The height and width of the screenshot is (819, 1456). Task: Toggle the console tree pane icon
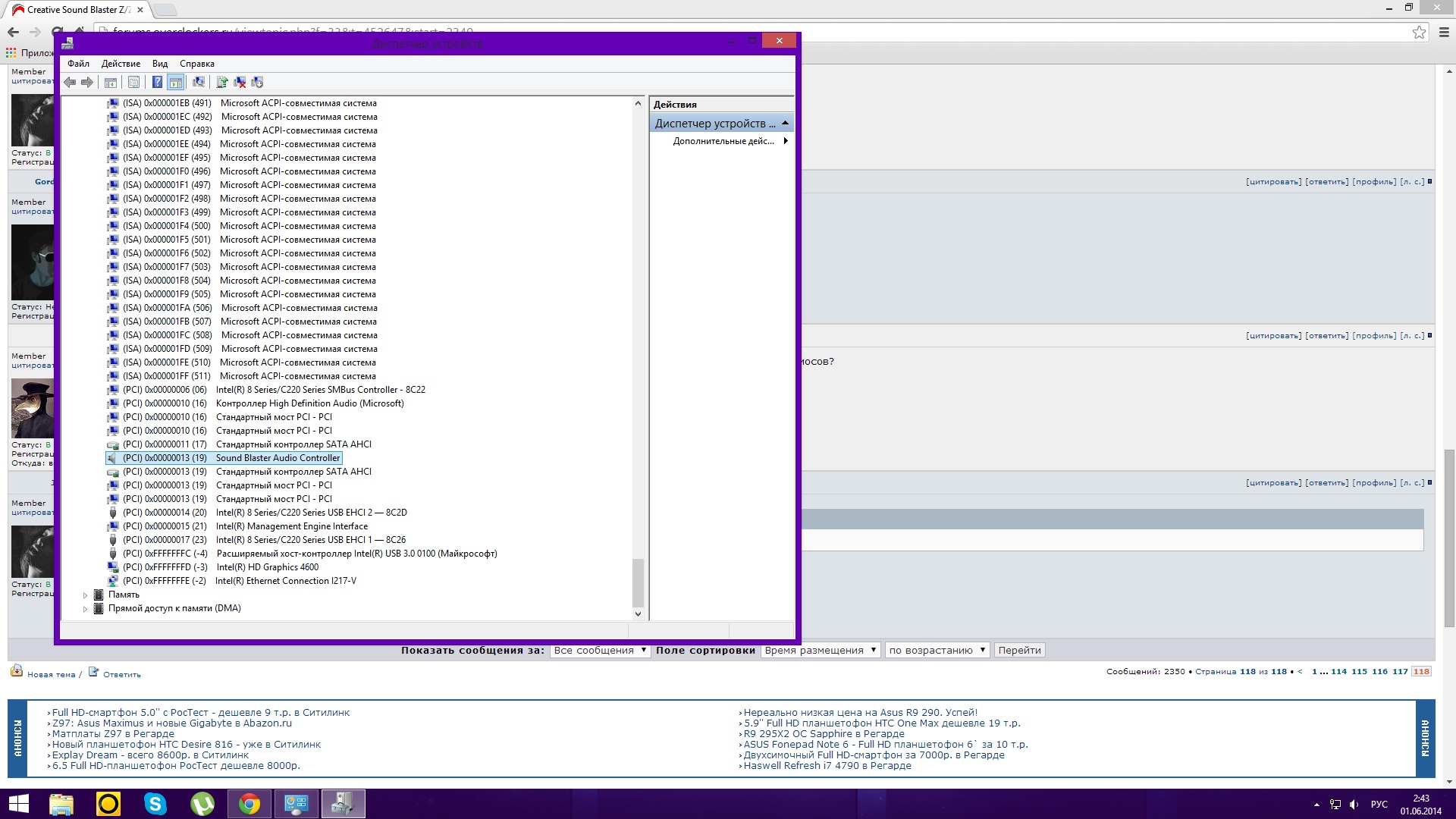(x=111, y=82)
